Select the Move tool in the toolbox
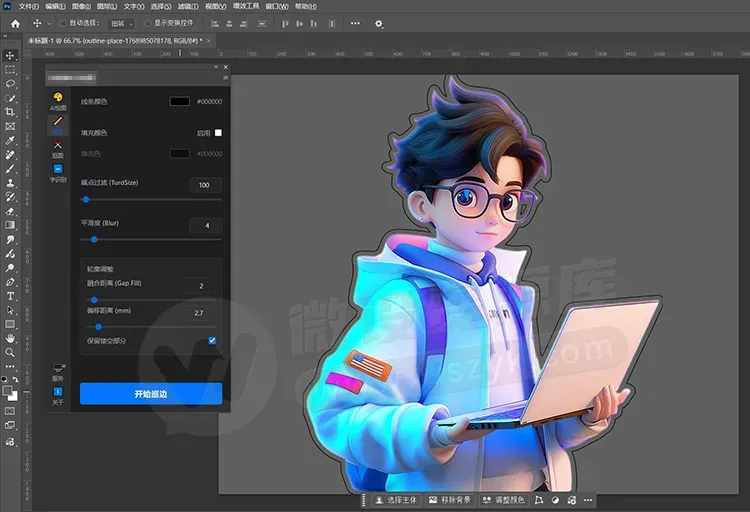This screenshot has height=512, width=750. (x=10, y=56)
